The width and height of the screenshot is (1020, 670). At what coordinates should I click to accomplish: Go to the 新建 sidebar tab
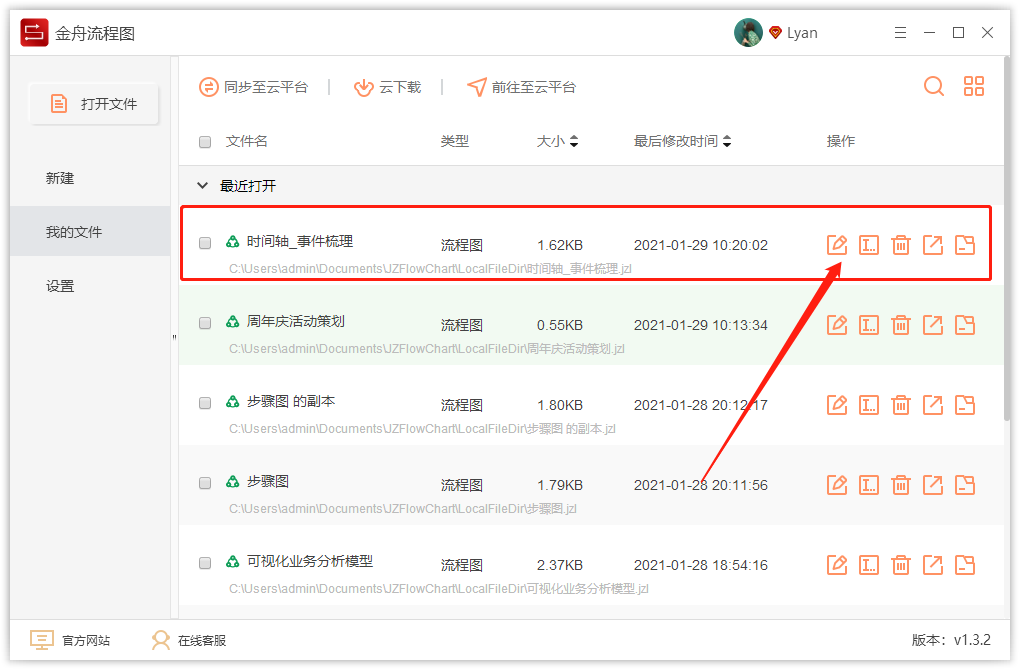pos(60,178)
